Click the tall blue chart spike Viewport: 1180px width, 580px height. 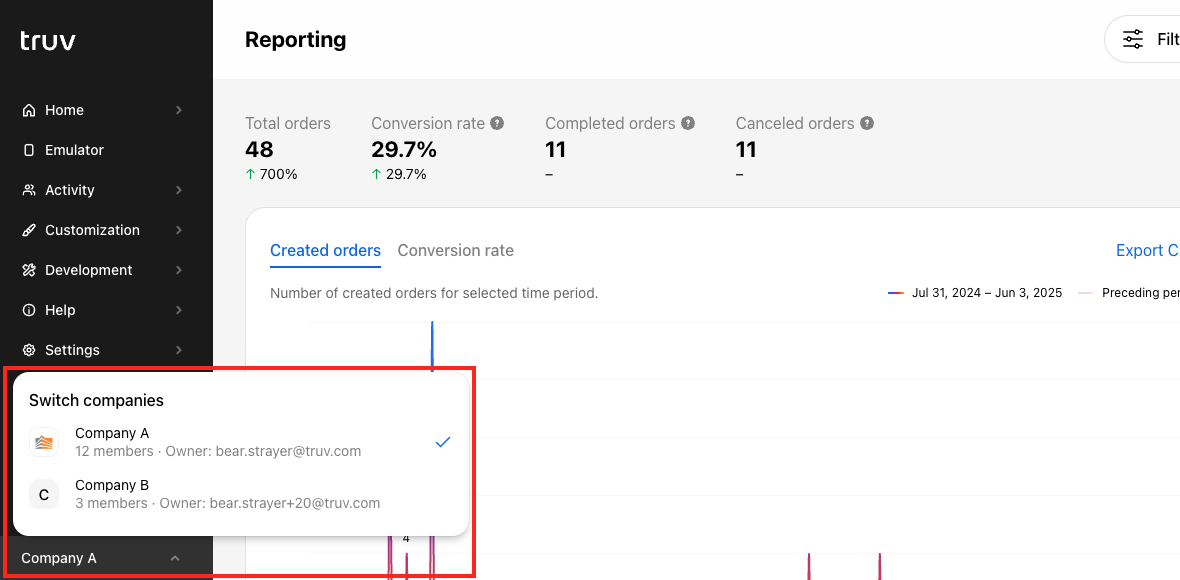[432, 346]
